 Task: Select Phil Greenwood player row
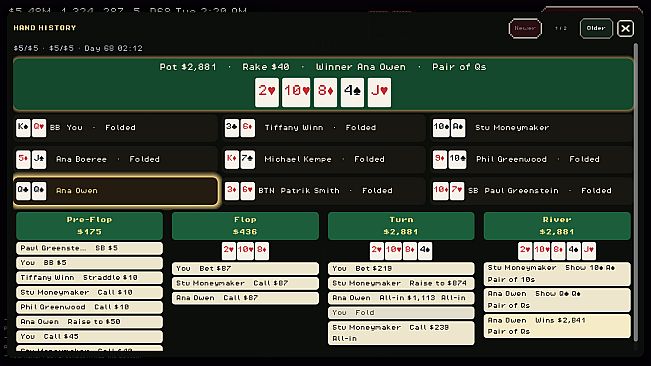pyautogui.click(x=532, y=159)
